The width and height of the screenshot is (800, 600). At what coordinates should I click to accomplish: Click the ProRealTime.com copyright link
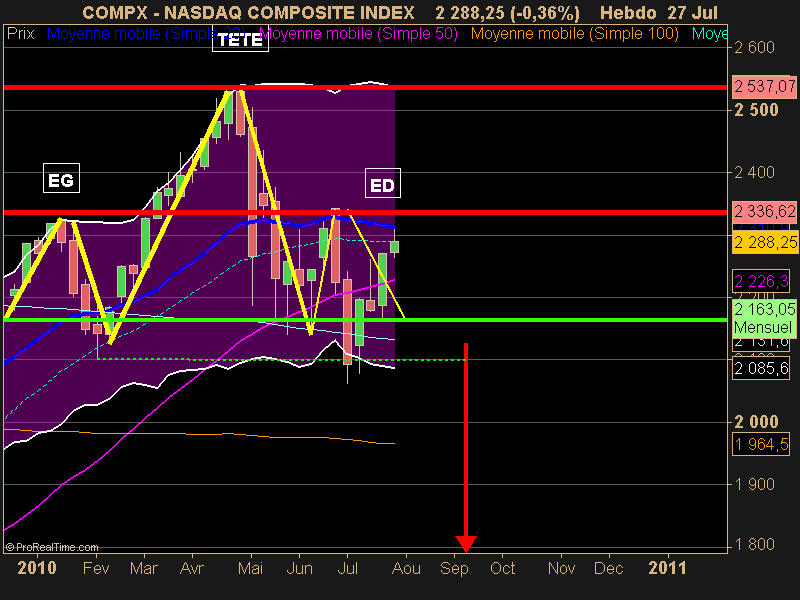point(52,547)
